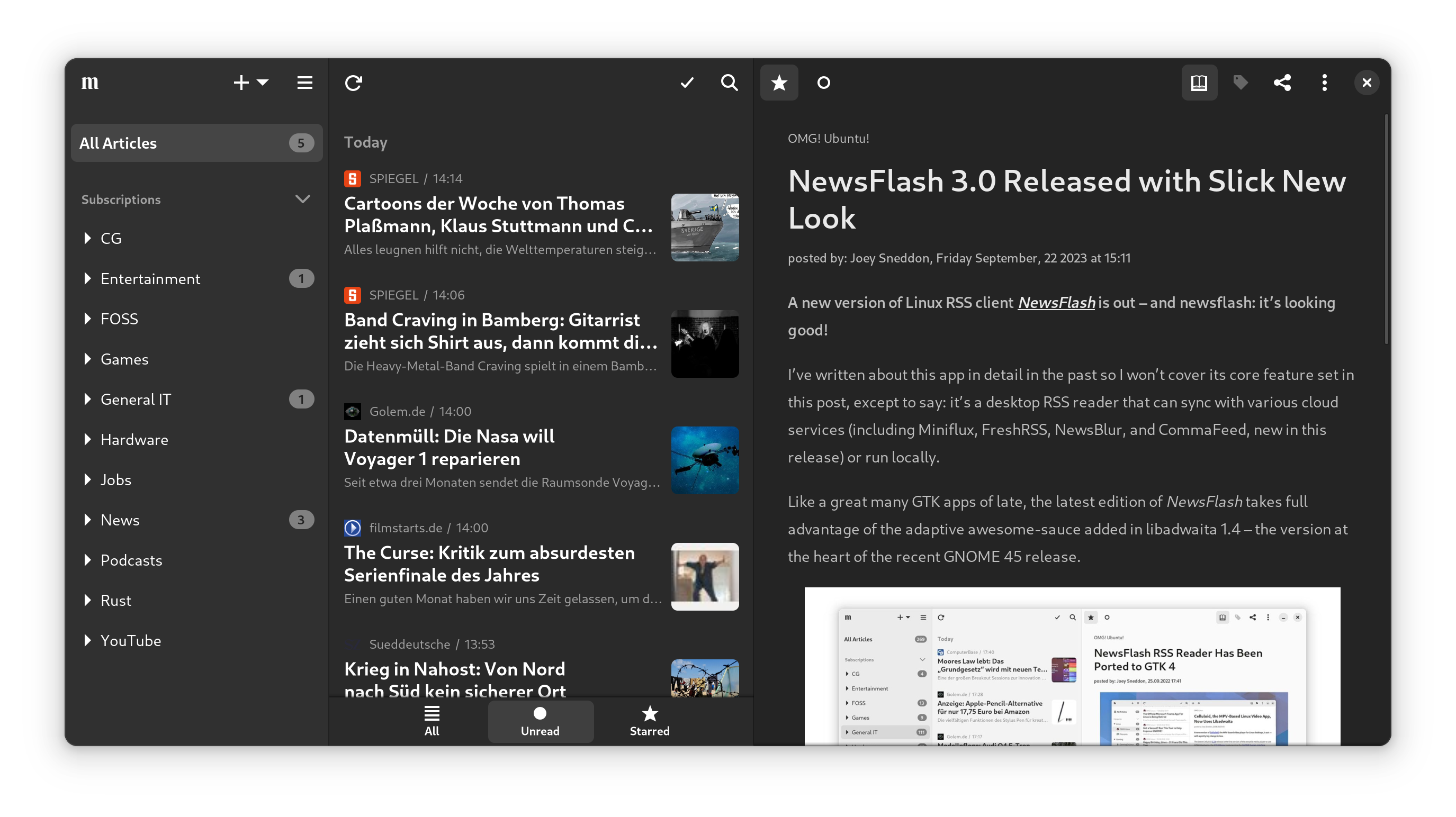The width and height of the screenshot is (1456, 817).
Task: Follow the NewsFlash link in article
Action: click(1056, 302)
